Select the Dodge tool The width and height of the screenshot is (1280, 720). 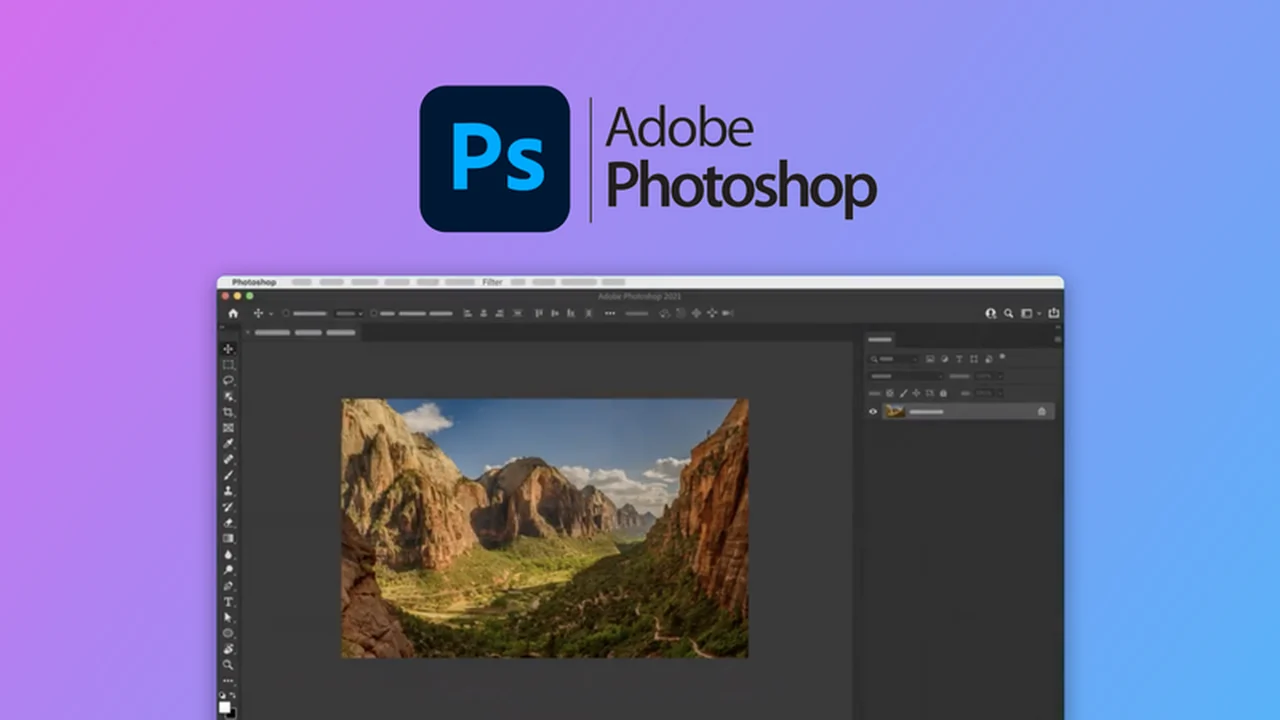(228, 570)
